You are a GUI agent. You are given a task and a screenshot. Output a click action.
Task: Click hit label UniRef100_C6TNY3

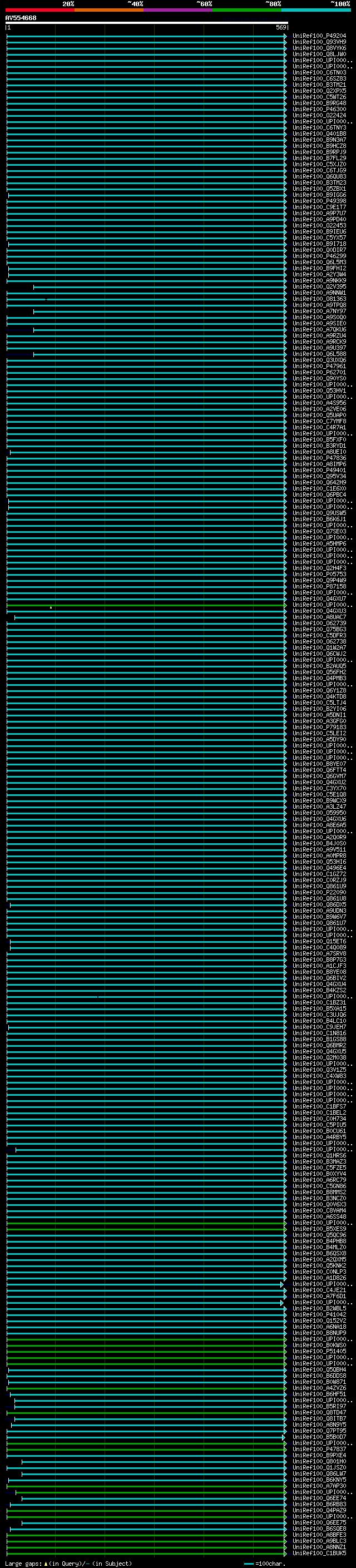(319, 128)
